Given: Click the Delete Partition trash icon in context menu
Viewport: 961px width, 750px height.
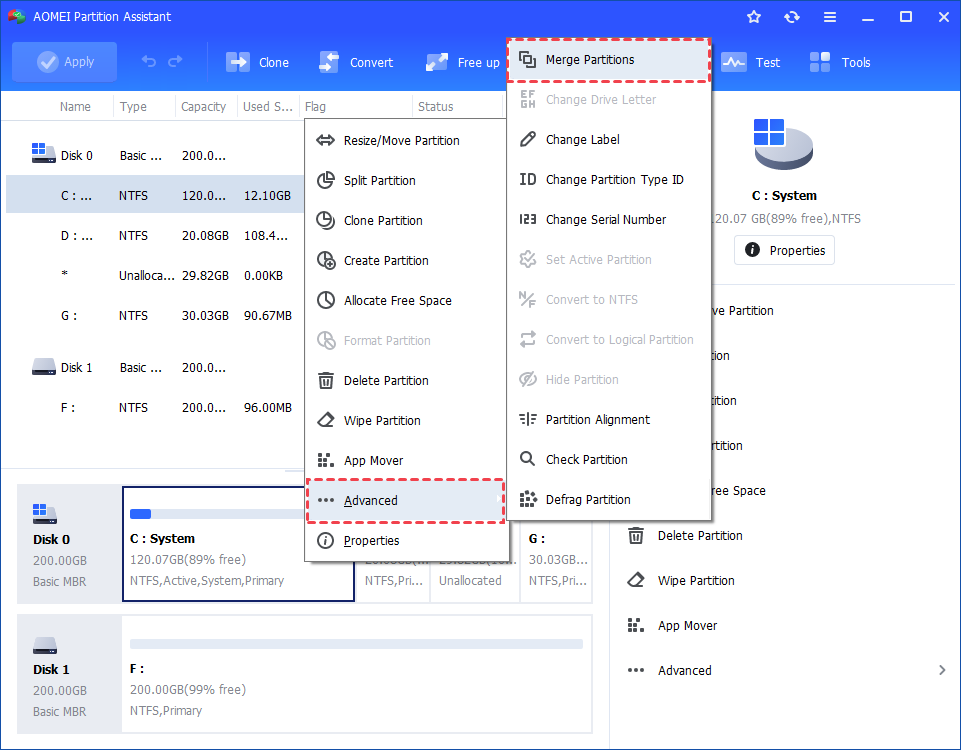Looking at the screenshot, I should [x=325, y=381].
